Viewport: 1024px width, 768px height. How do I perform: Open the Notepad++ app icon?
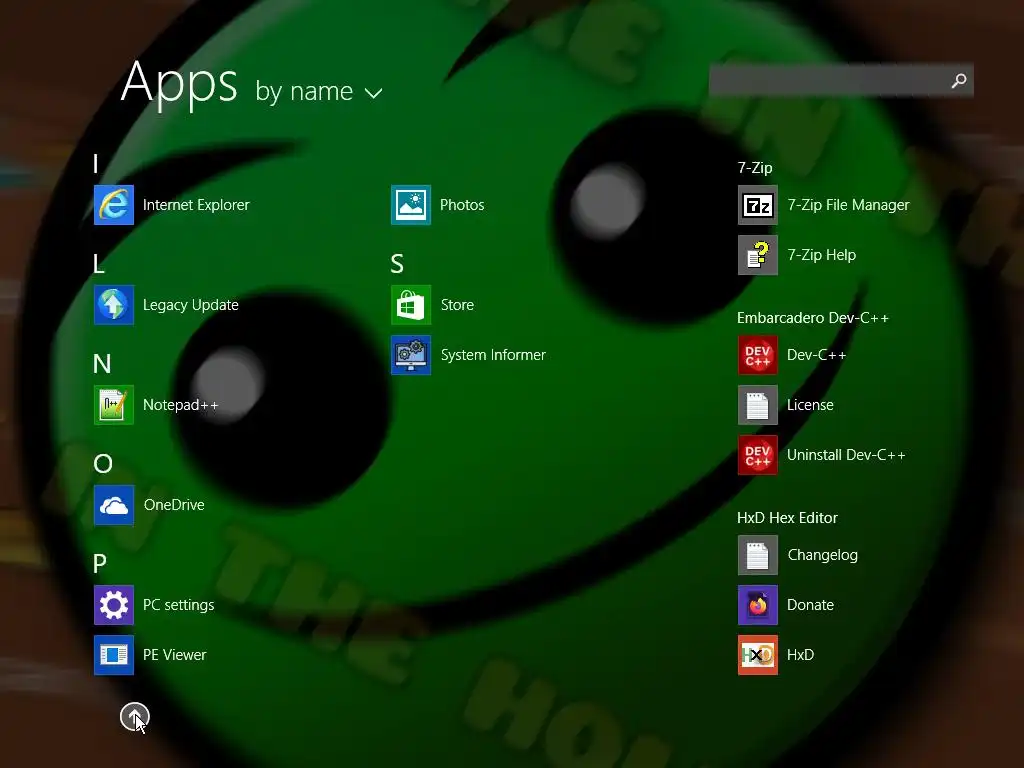[x=114, y=405]
